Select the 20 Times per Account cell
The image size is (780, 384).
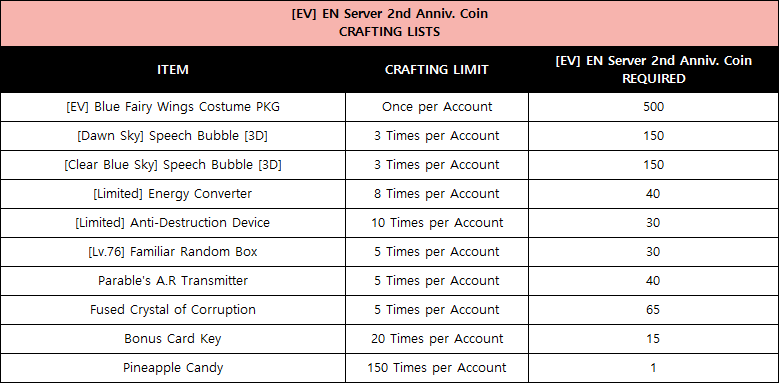(437, 339)
